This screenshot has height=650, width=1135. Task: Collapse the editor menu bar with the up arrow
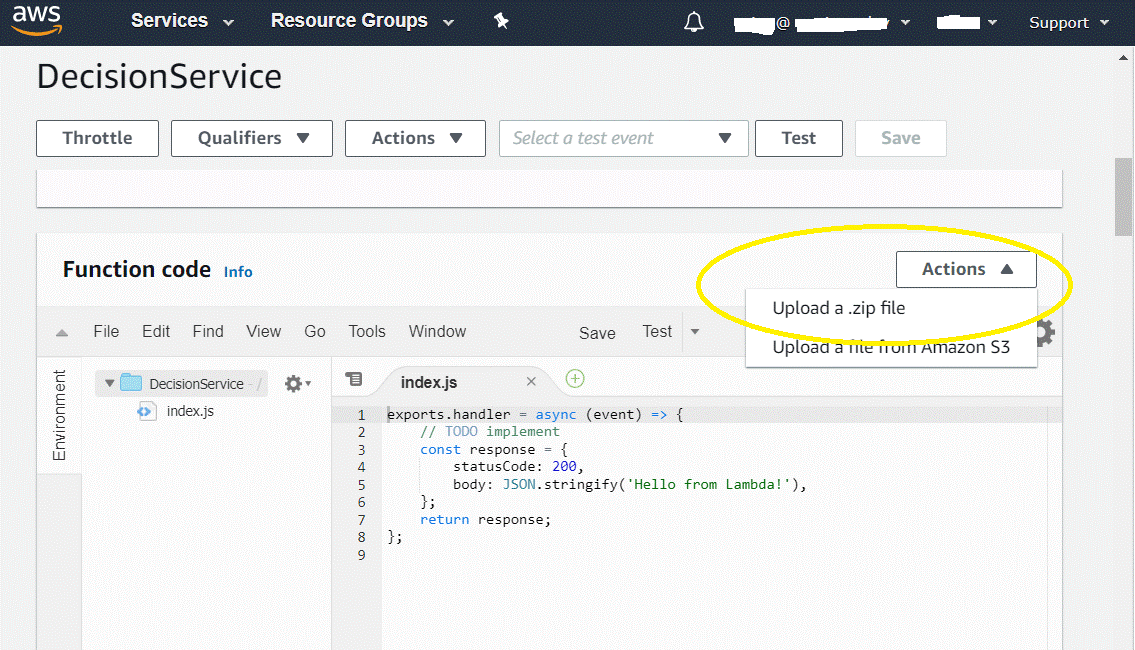tap(61, 331)
